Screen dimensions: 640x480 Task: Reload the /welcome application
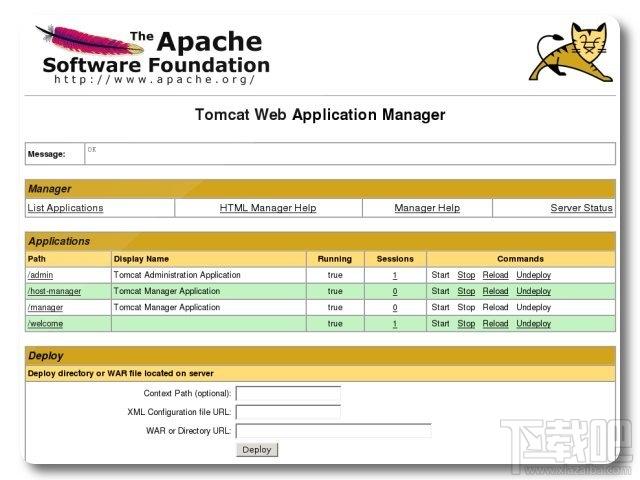[496, 324]
